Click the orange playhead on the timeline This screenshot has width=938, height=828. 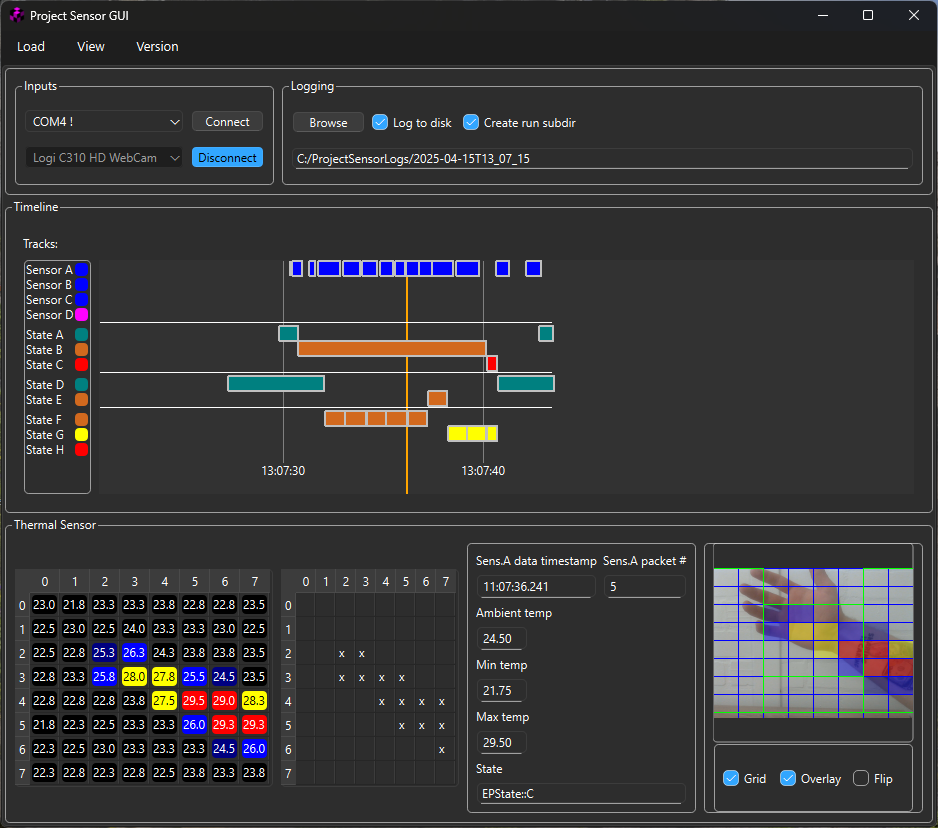coord(407,400)
